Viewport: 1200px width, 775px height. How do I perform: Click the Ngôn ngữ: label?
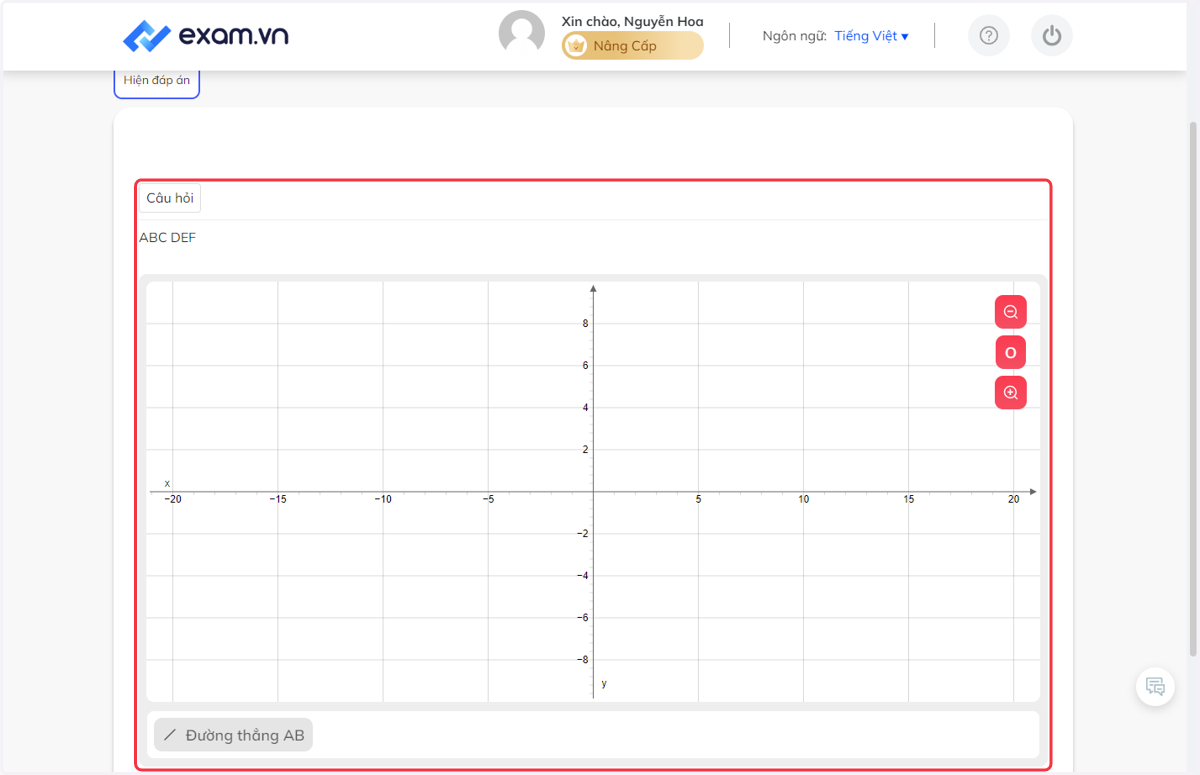click(x=794, y=36)
